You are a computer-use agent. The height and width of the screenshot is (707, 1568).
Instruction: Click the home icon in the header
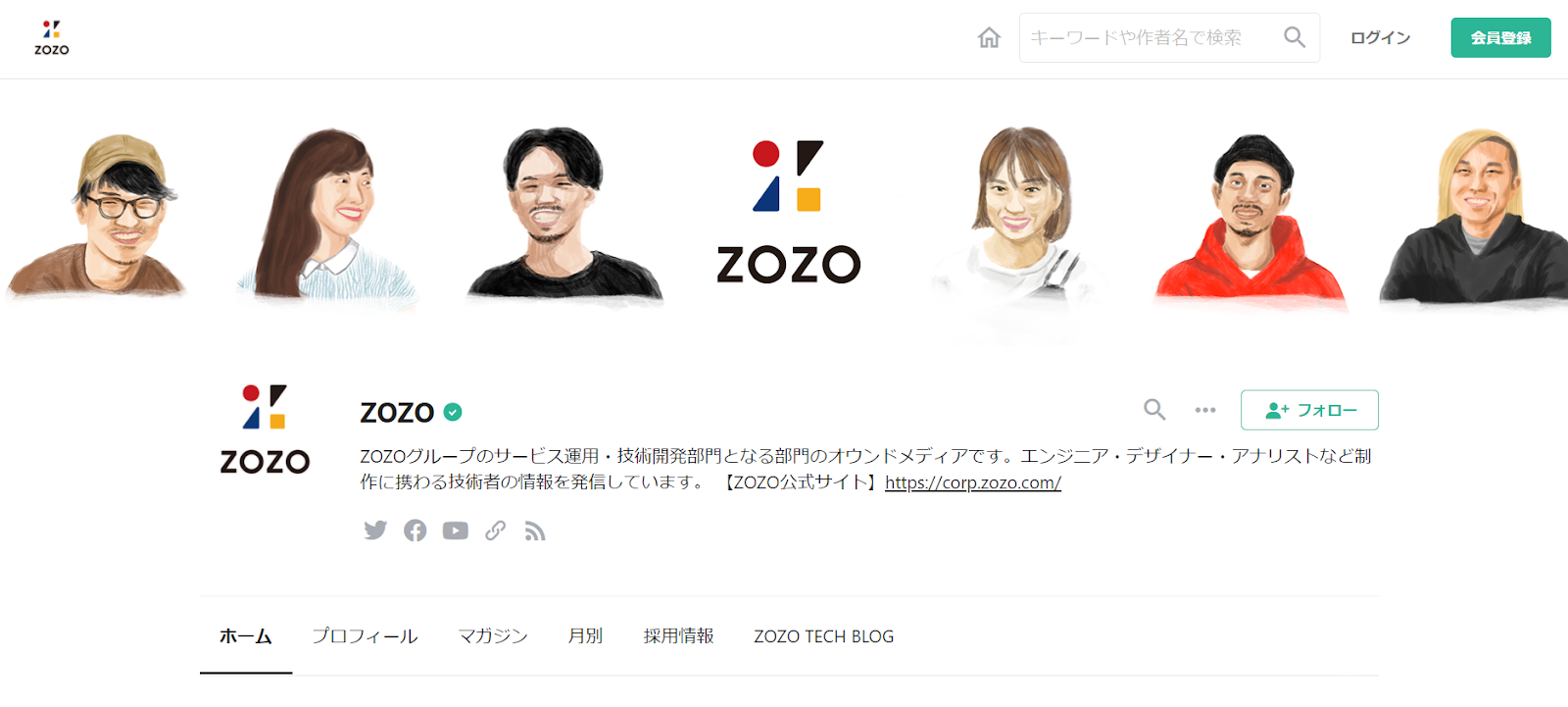tap(989, 37)
